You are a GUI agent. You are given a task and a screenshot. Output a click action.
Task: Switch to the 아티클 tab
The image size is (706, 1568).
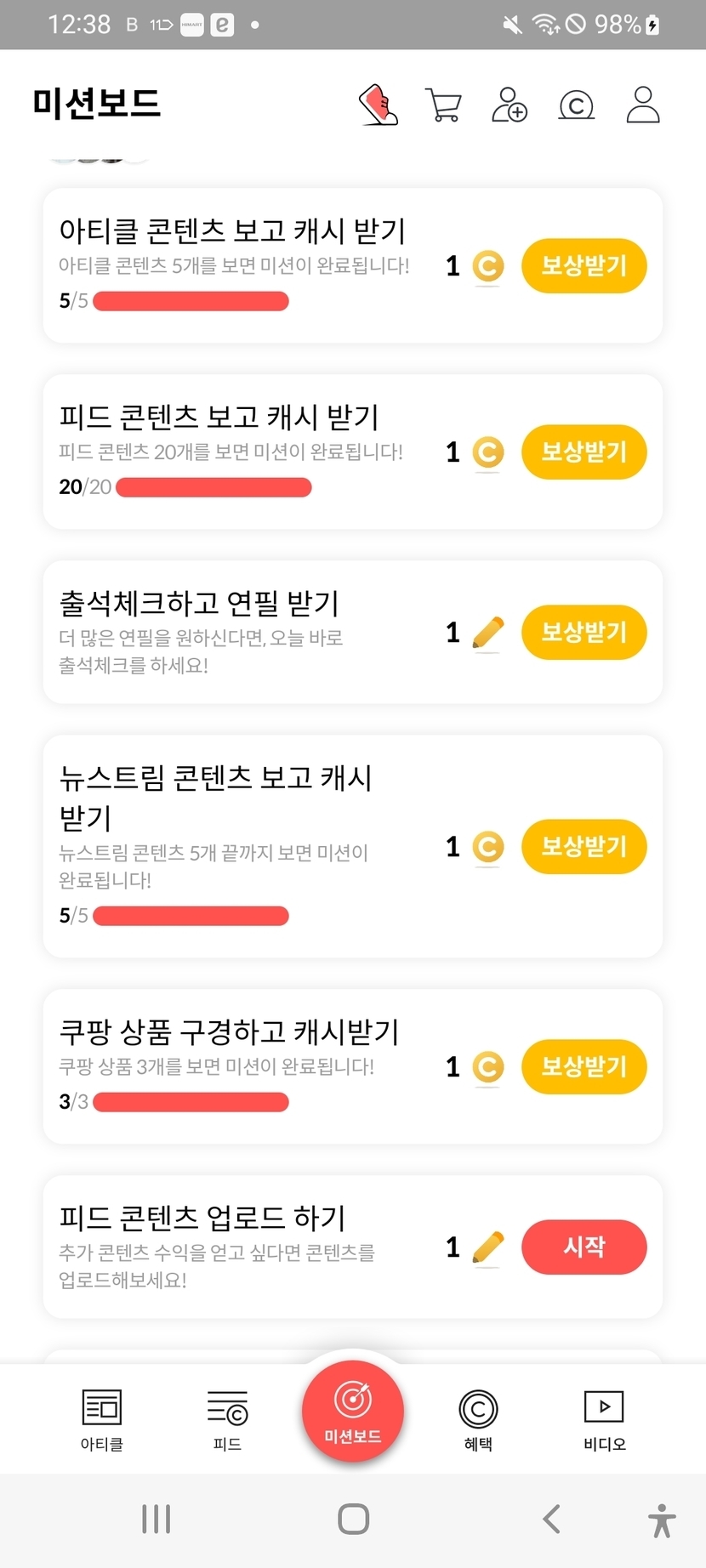(x=102, y=1417)
